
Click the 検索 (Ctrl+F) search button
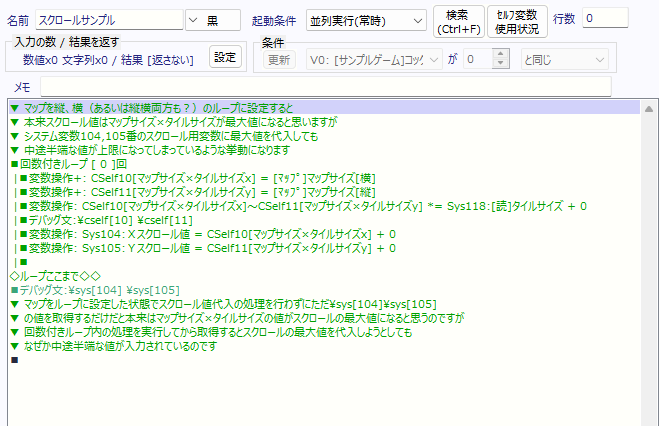click(x=459, y=19)
